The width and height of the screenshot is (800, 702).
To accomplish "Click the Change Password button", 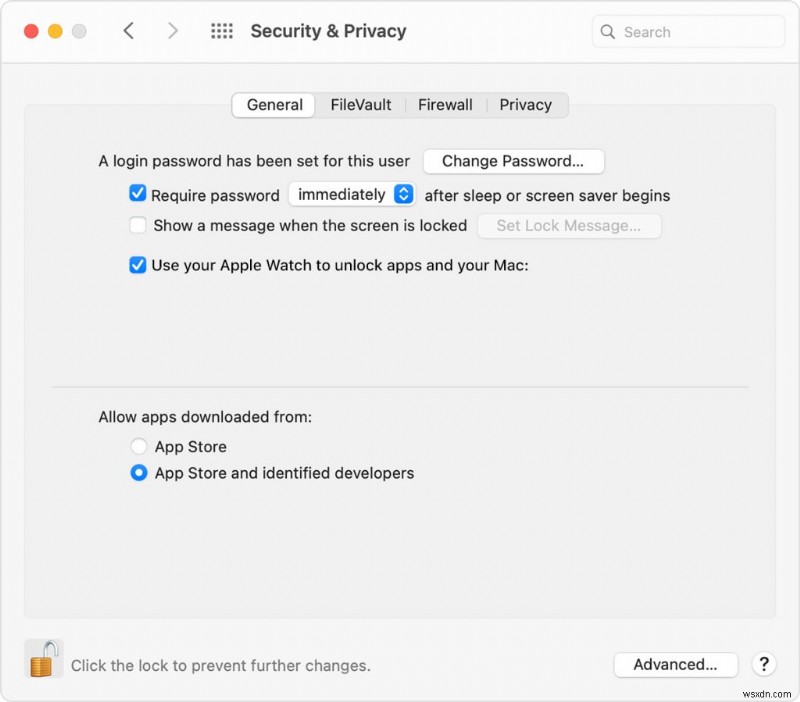I will click(x=513, y=161).
